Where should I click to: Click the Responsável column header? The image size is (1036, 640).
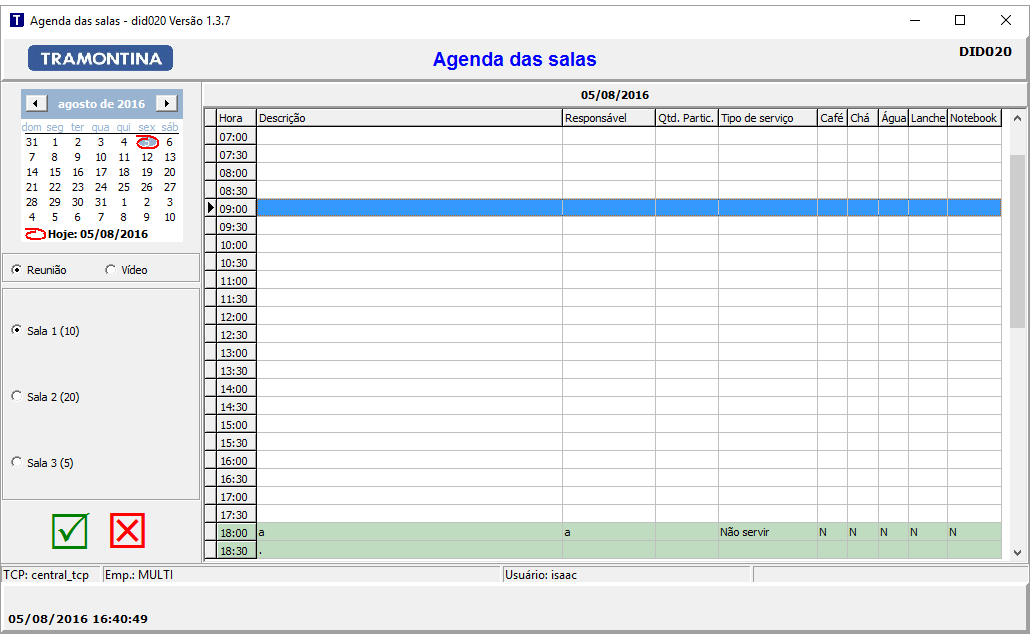pyautogui.click(x=608, y=118)
